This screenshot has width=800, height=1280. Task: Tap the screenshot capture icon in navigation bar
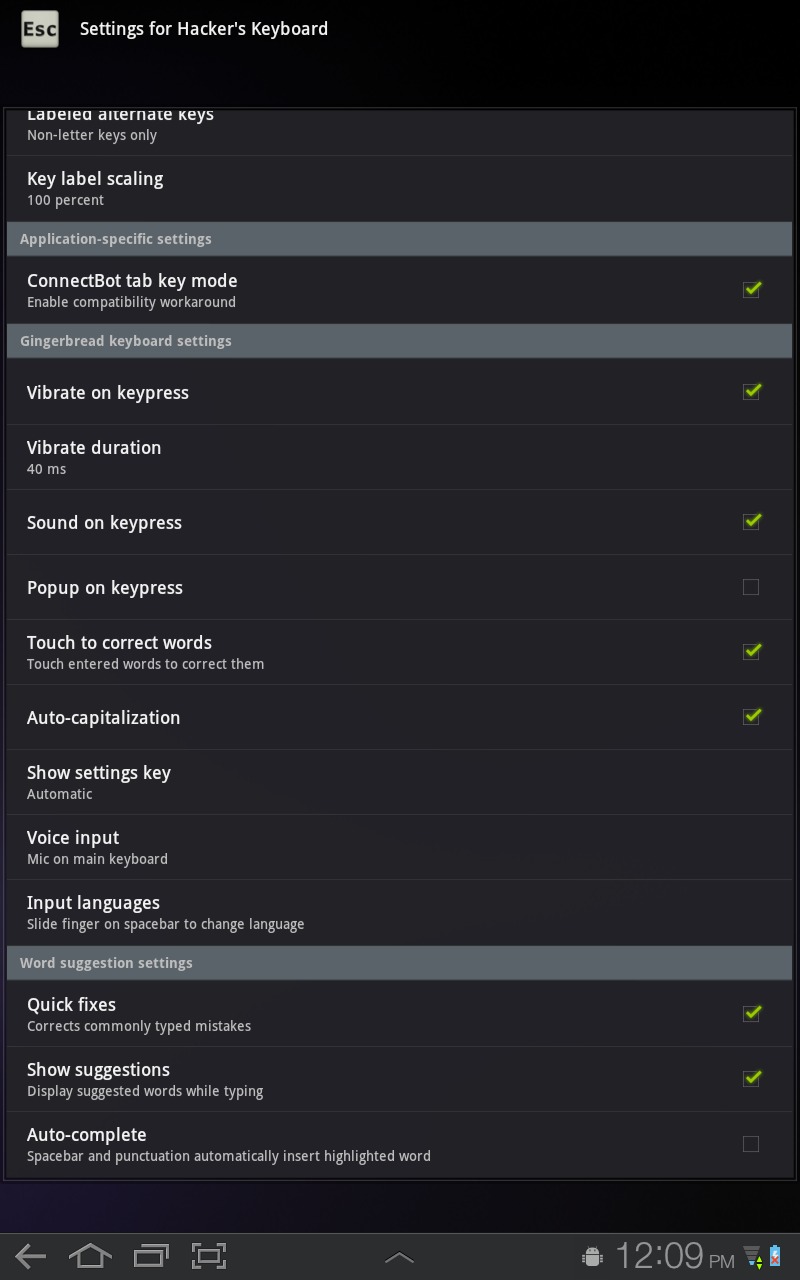(209, 1256)
